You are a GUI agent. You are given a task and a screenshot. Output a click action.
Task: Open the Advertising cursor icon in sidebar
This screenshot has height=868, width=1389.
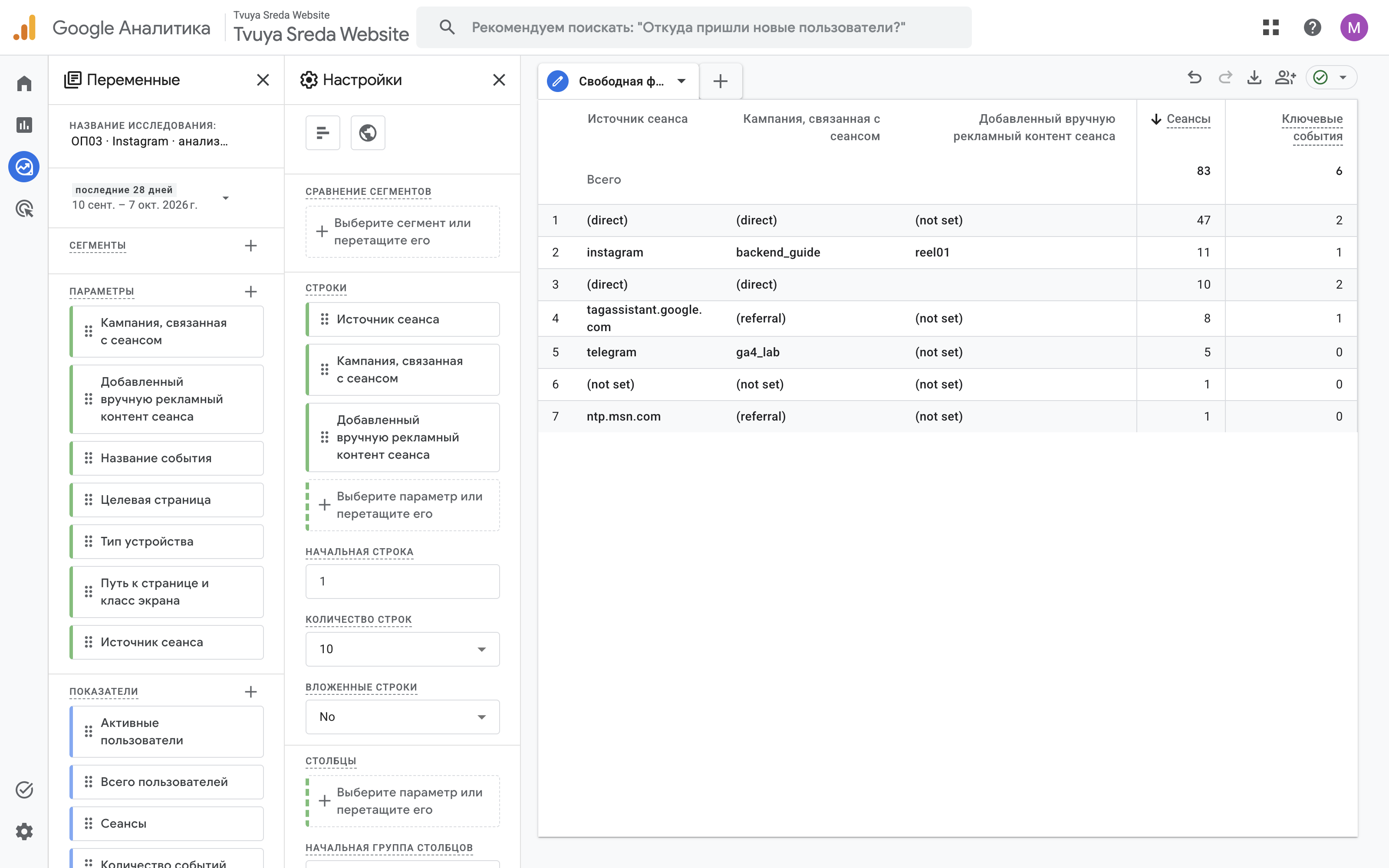pyautogui.click(x=24, y=208)
